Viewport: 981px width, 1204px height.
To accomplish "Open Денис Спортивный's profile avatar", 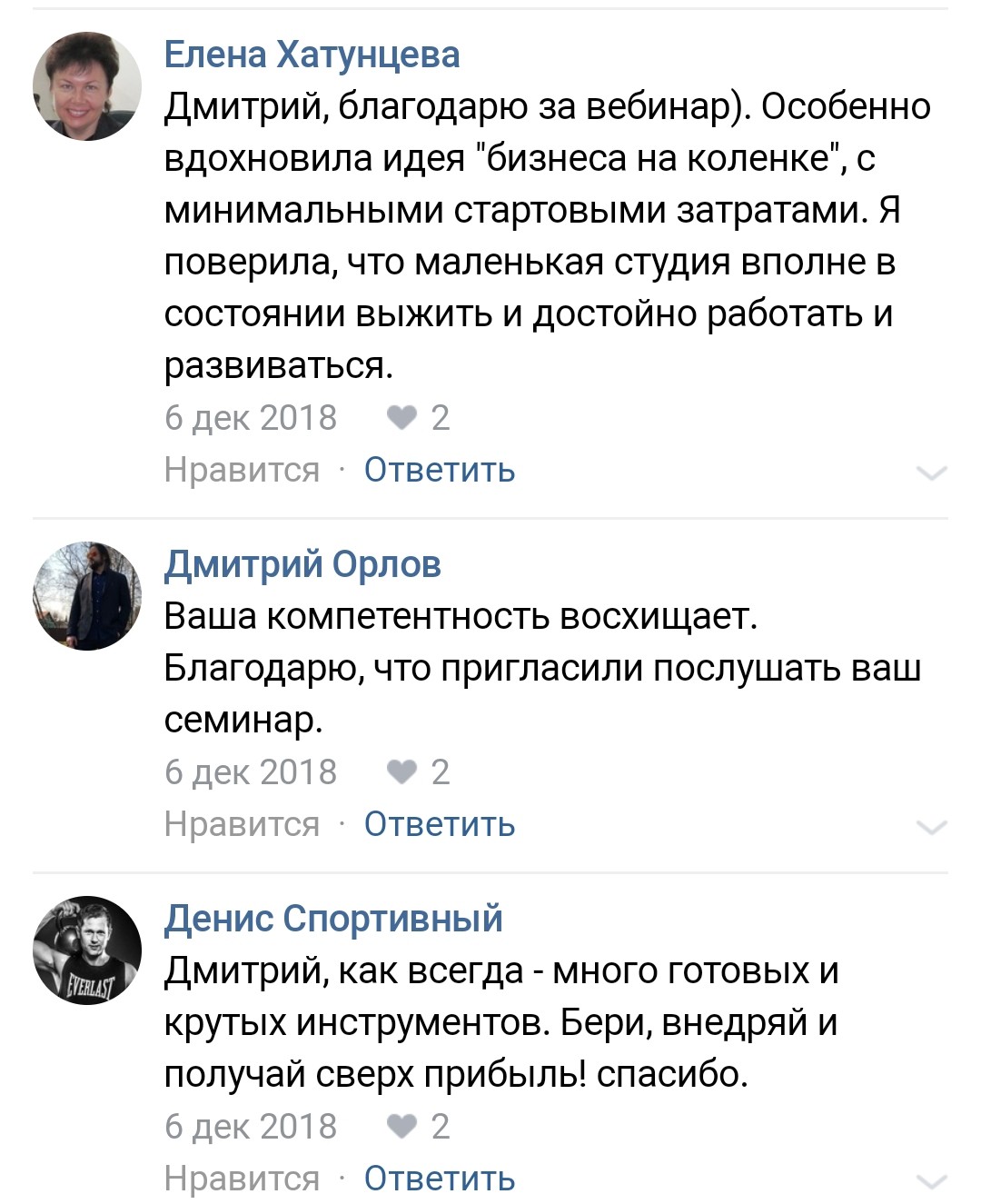I will pos(87,950).
